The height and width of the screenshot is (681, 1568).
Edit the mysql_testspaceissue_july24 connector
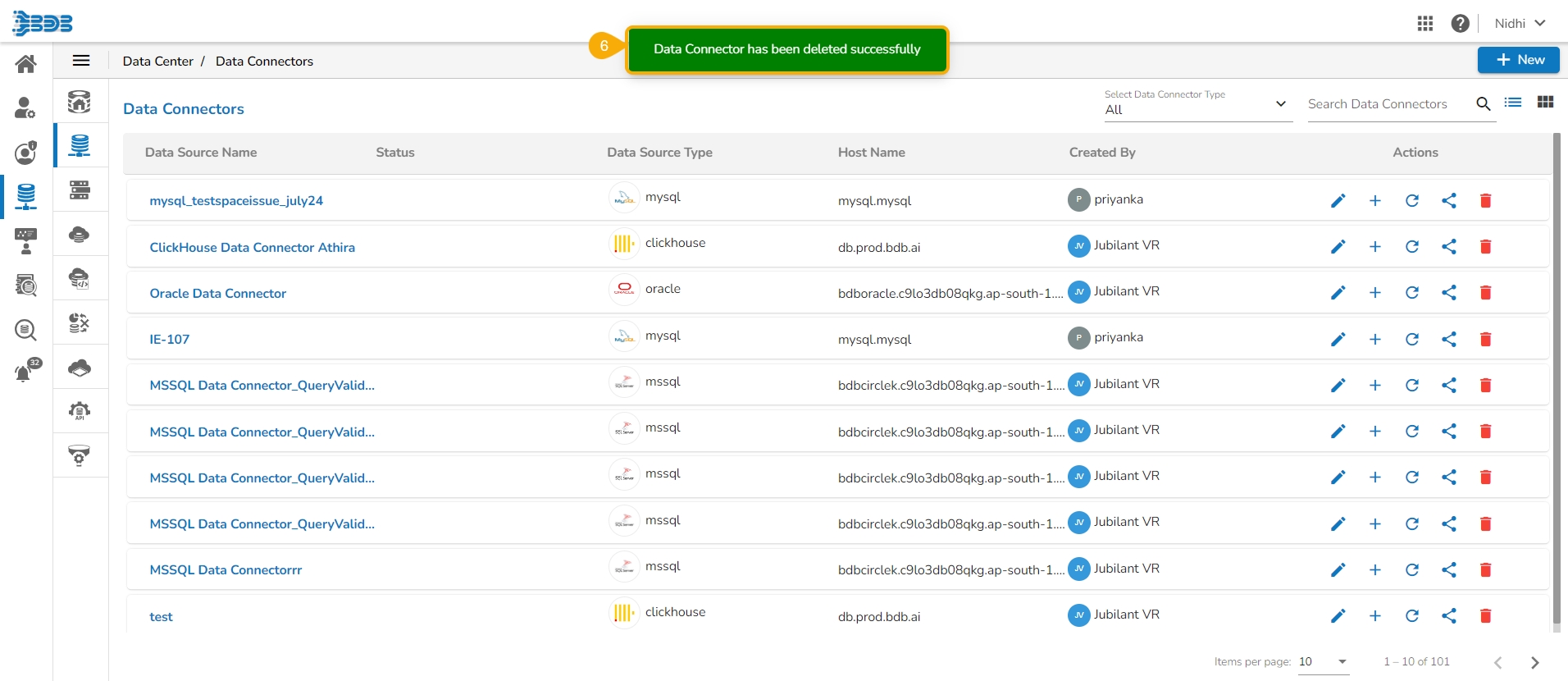(1338, 201)
